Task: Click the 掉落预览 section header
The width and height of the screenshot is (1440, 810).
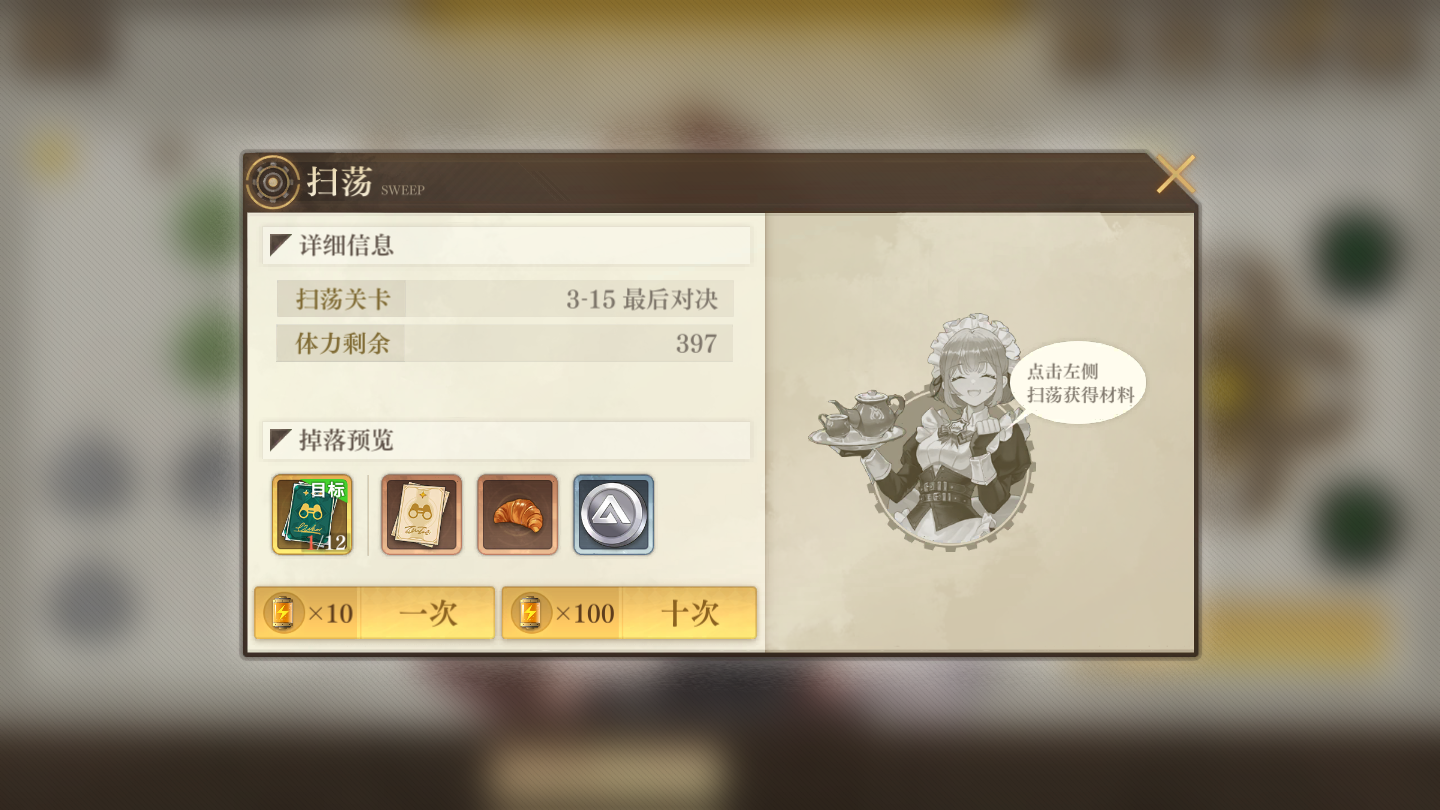Action: (507, 440)
